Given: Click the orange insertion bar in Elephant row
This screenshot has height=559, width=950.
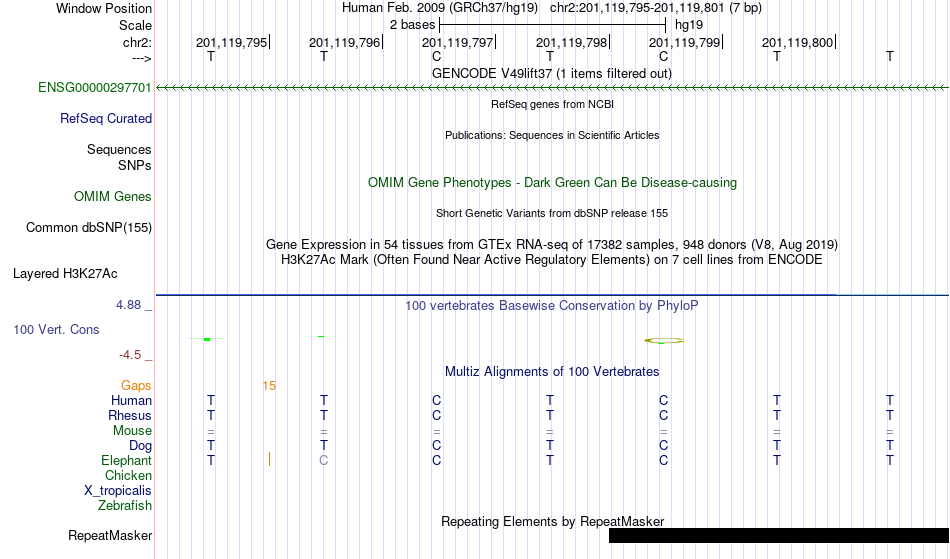Looking at the screenshot, I should click(269, 460).
